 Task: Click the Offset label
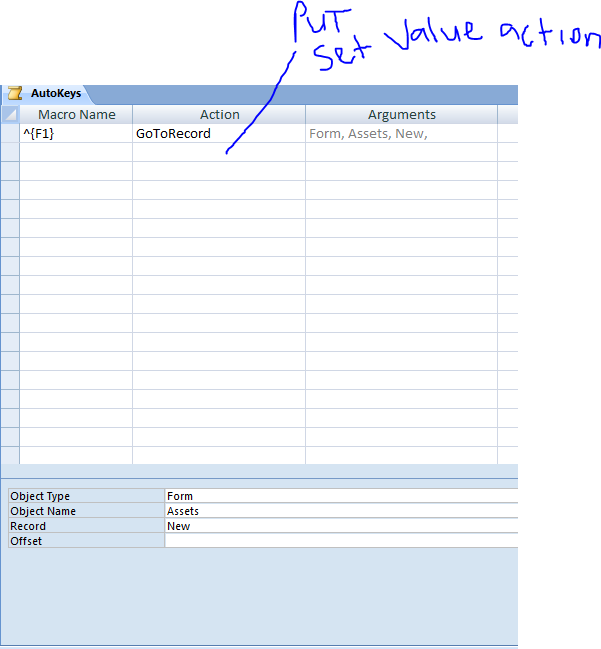(x=87, y=541)
